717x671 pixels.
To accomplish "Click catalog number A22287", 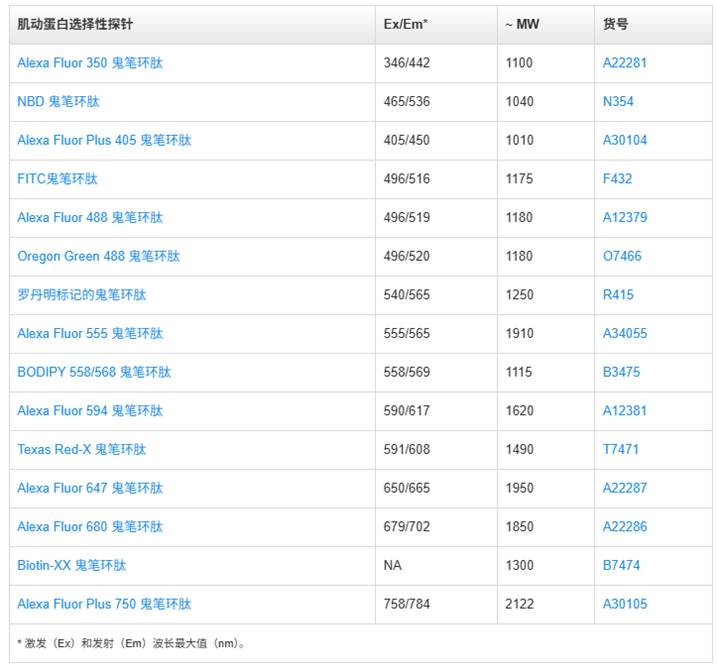I will click(625, 488).
